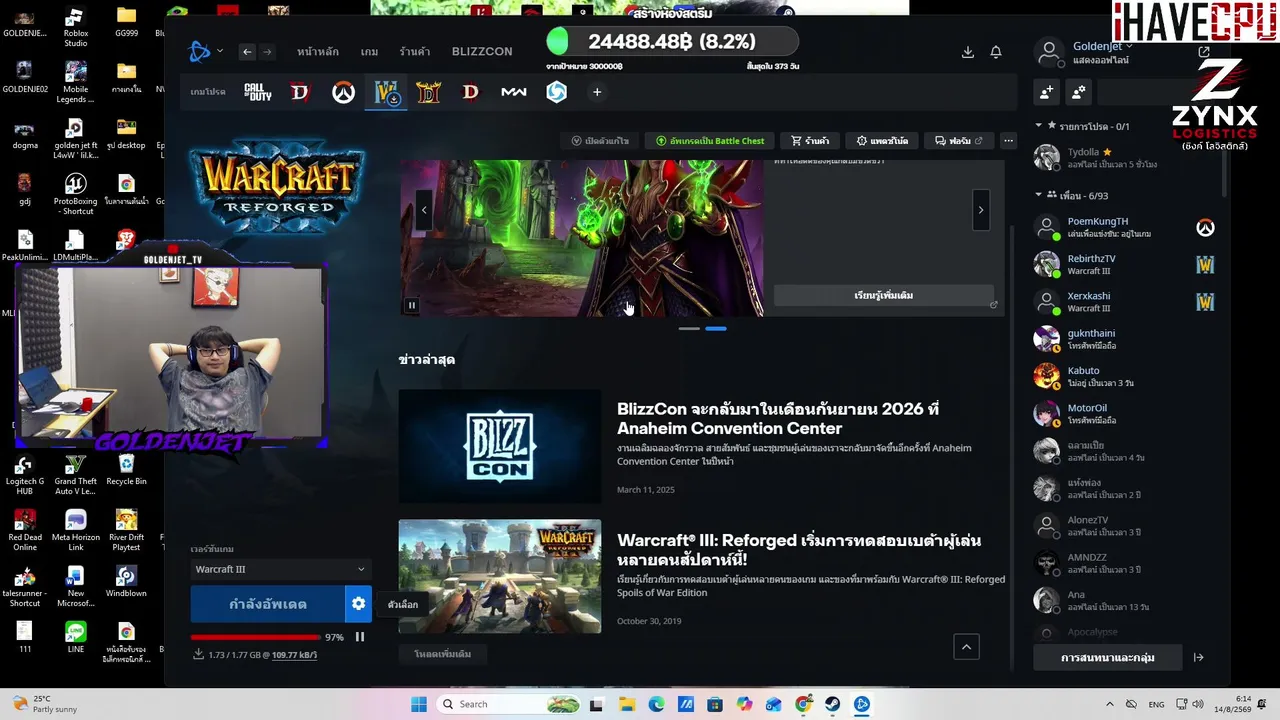The image size is (1280, 720).
Task: Open the downloads icon in the header
Action: click(967, 52)
